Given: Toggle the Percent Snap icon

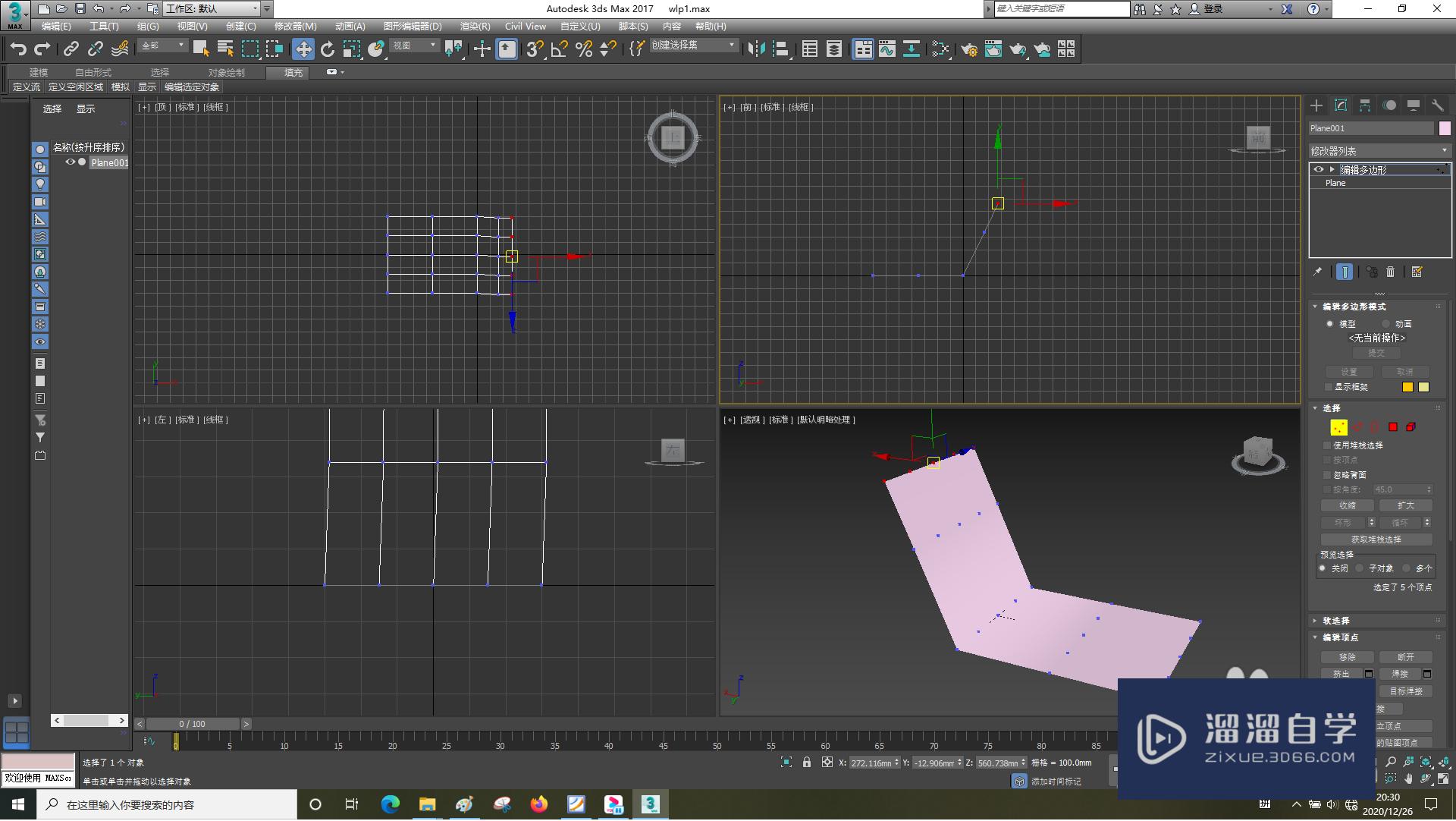Looking at the screenshot, I should click(584, 49).
